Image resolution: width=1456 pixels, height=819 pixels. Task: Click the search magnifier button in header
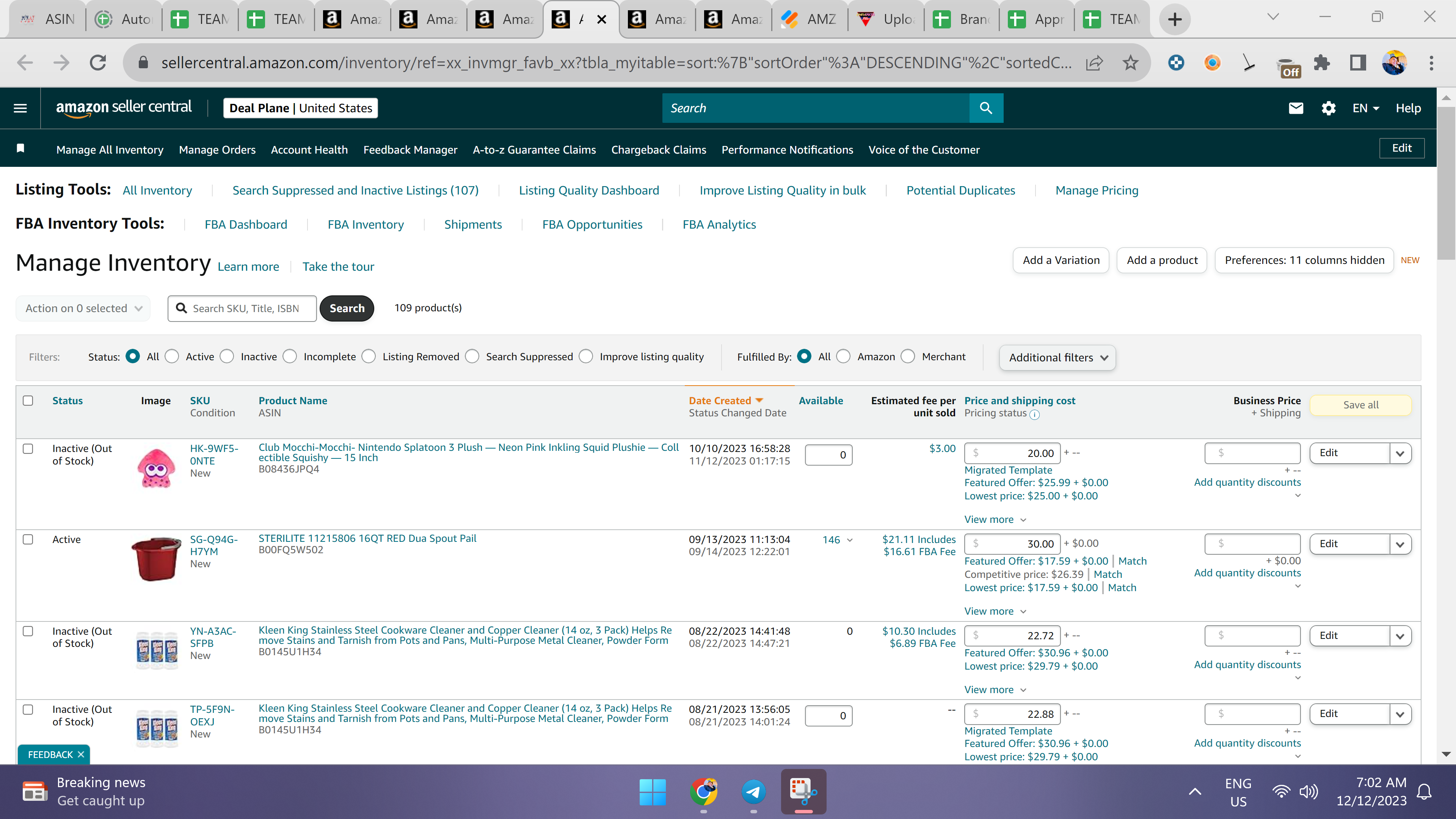tap(986, 108)
